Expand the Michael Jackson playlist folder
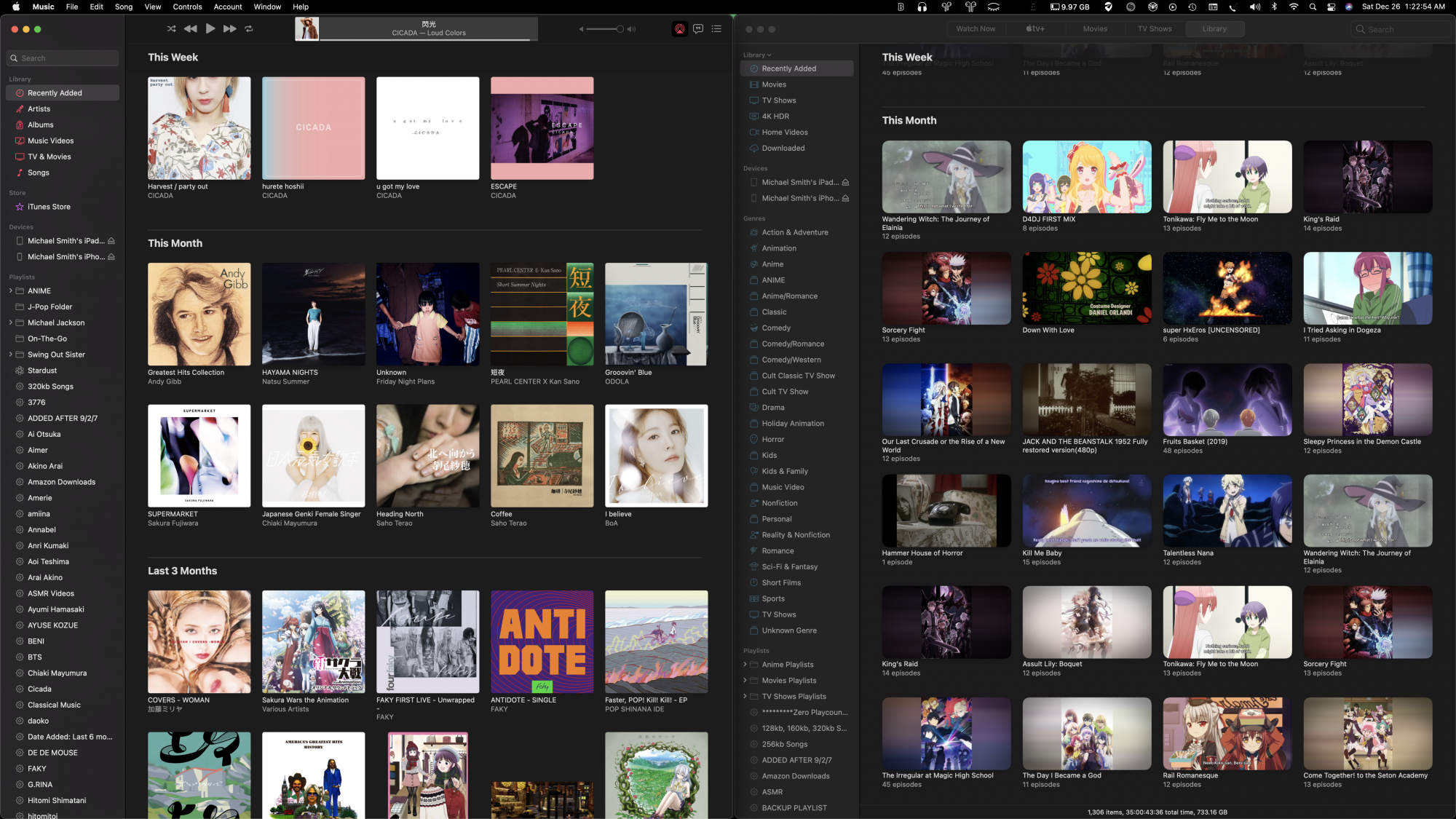 click(x=11, y=323)
